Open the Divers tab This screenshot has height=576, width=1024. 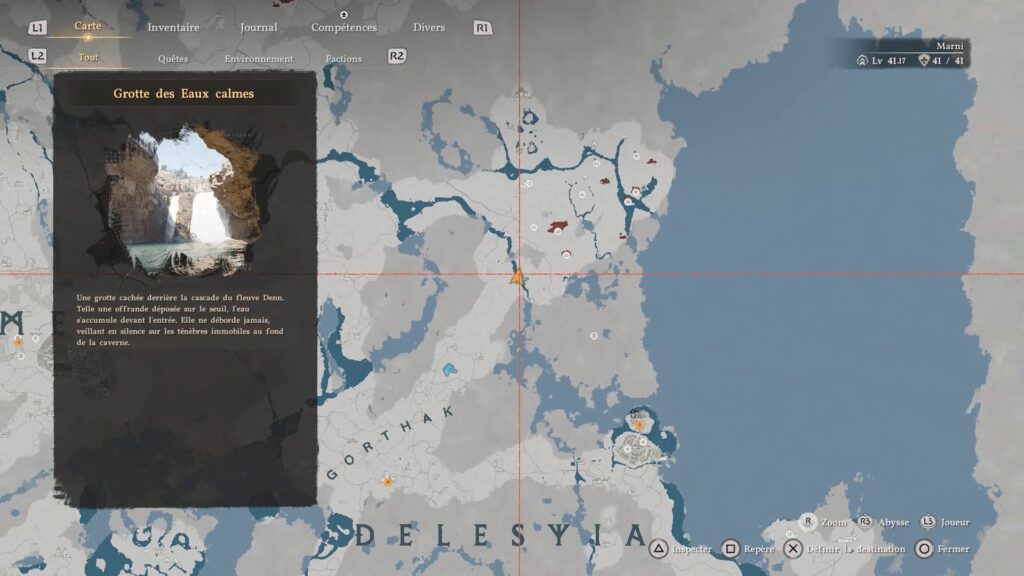429,27
